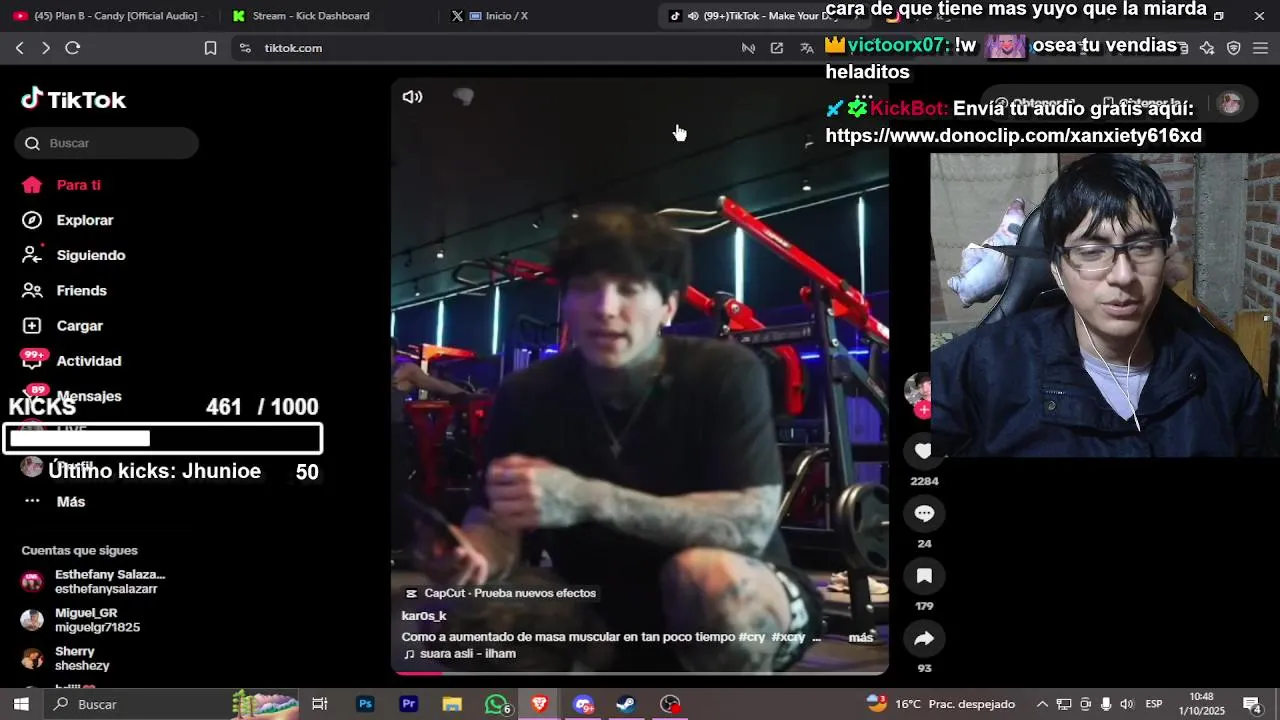Image resolution: width=1280 pixels, height=720 pixels.
Task: Open the volume control in system tray
Action: 1127,704
